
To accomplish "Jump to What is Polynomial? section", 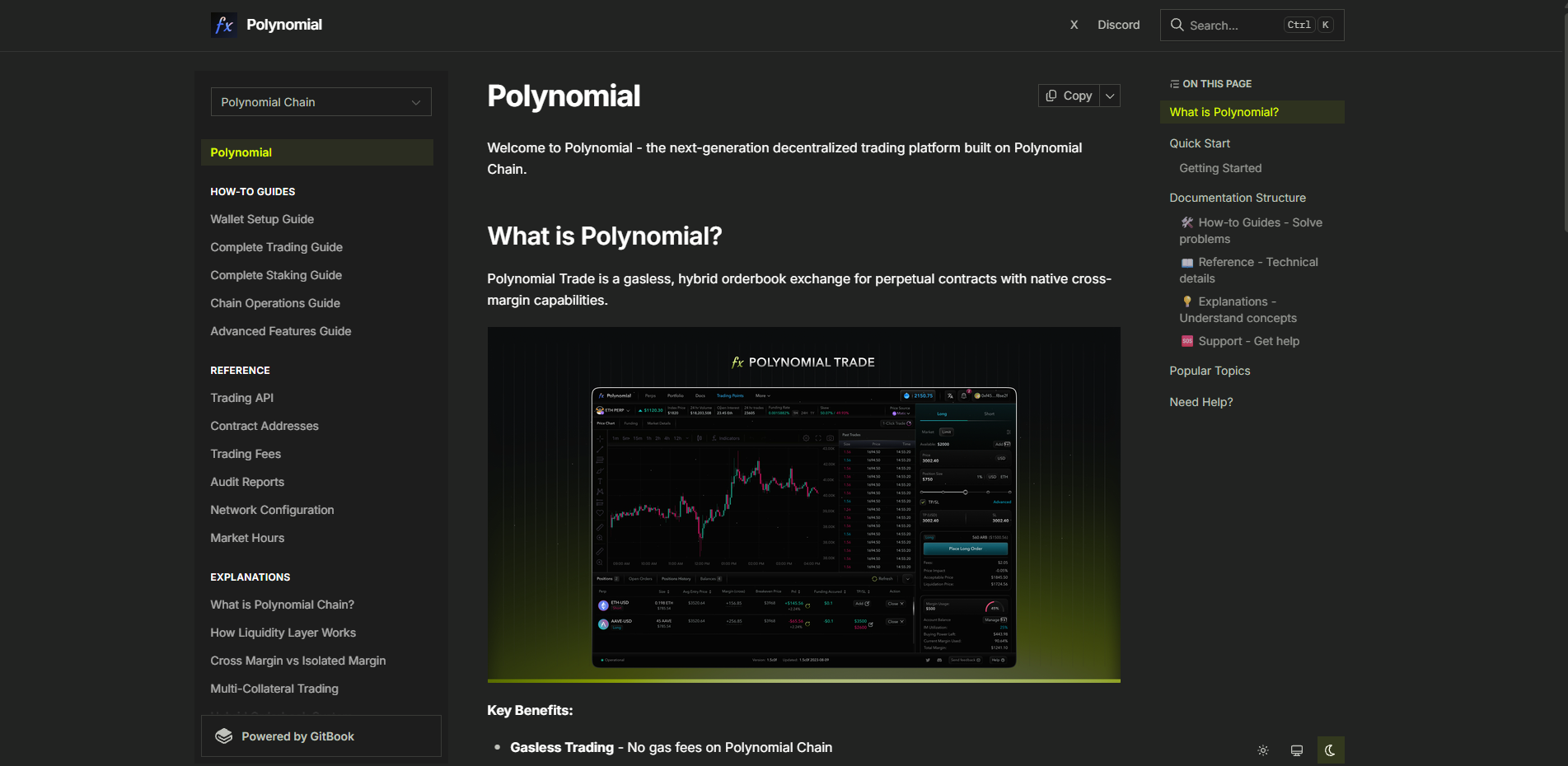I will tap(1252, 112).
